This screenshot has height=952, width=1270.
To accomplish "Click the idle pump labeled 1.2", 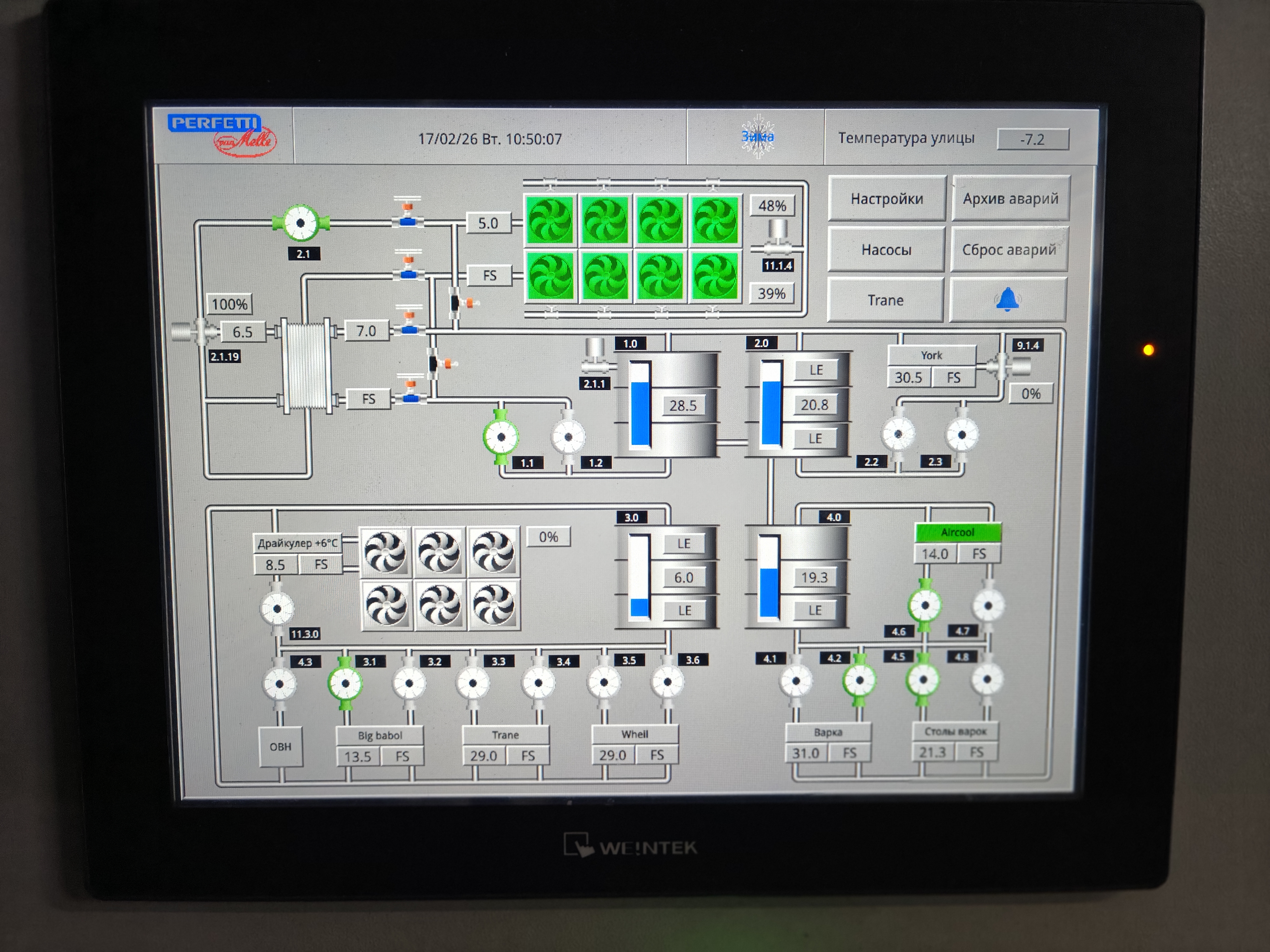I will pos(568,437).
